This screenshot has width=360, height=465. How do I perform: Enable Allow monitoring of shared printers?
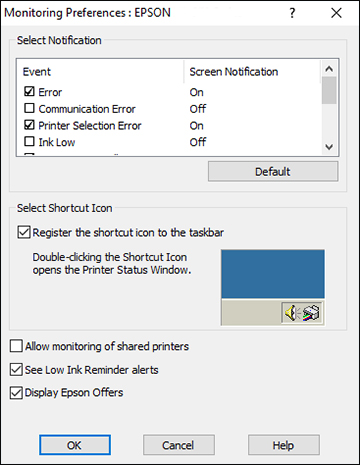[x=16, y=346]
